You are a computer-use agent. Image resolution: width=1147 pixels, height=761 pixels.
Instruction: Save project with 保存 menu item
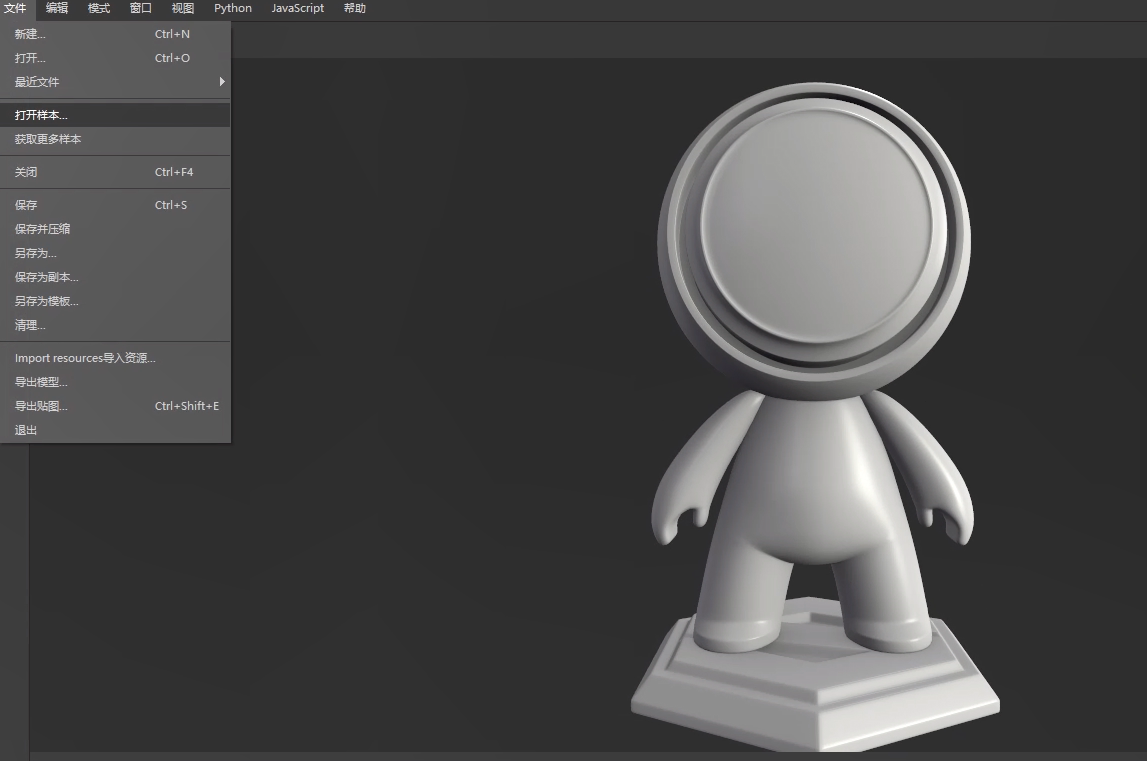26,205
